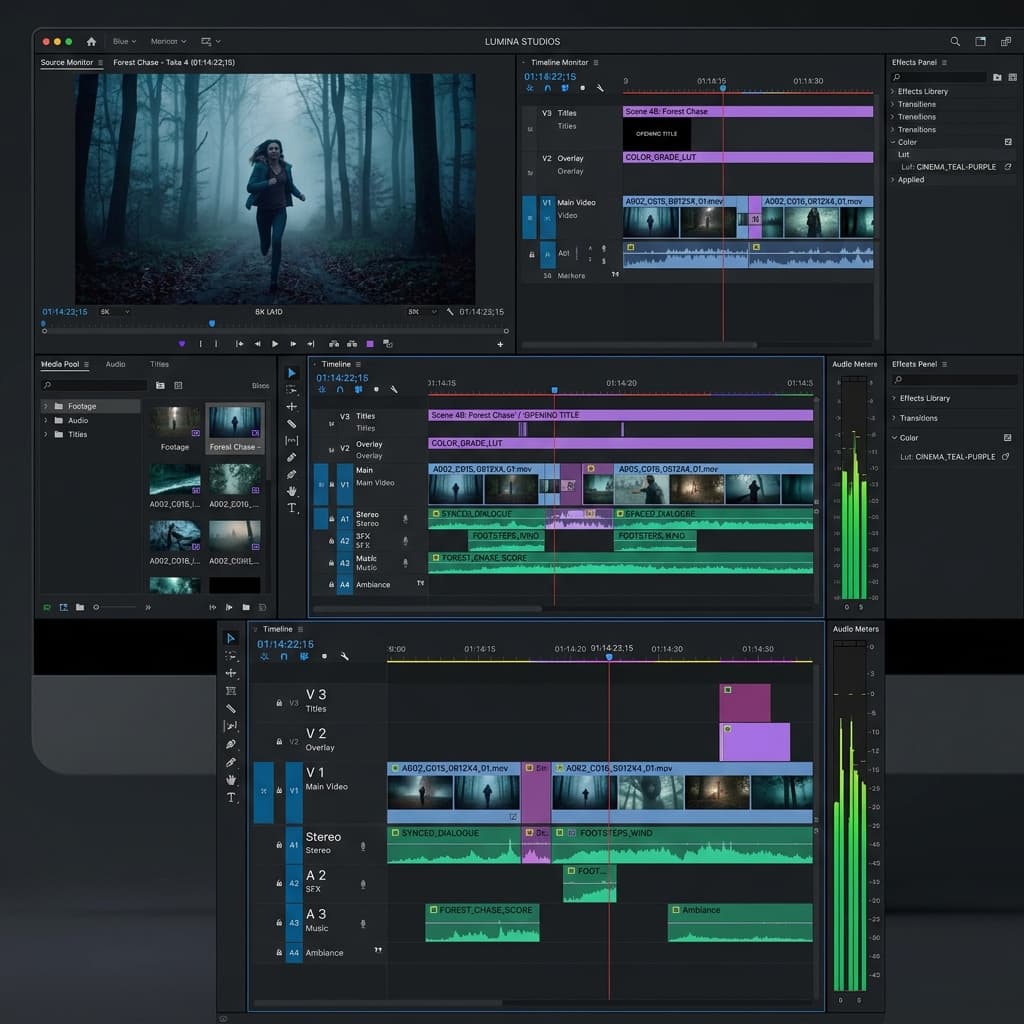
Task: Jump to the out point in Source Monitor
Action: (x=311, y=344)
